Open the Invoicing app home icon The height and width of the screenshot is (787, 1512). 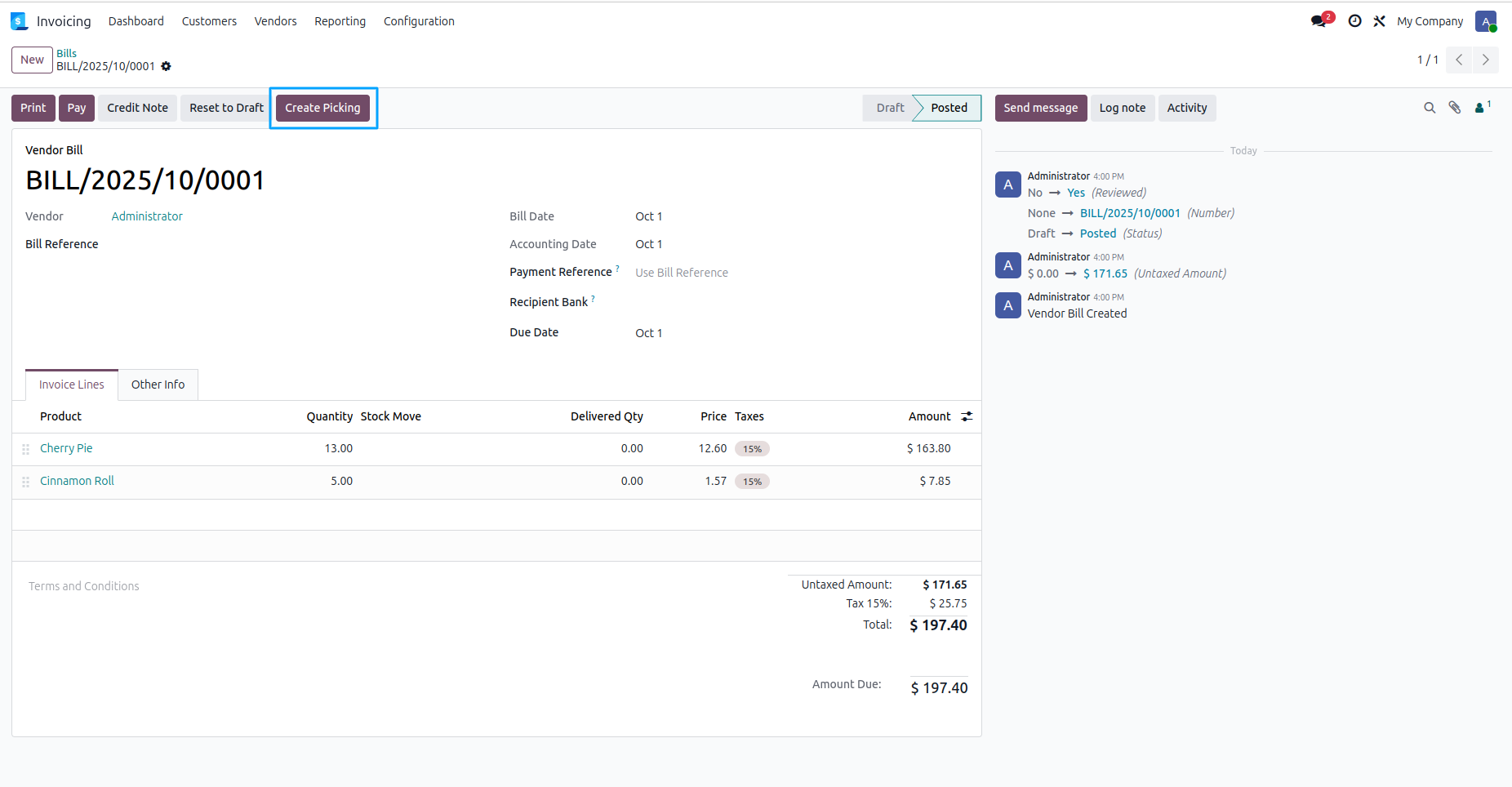(19, 21)
